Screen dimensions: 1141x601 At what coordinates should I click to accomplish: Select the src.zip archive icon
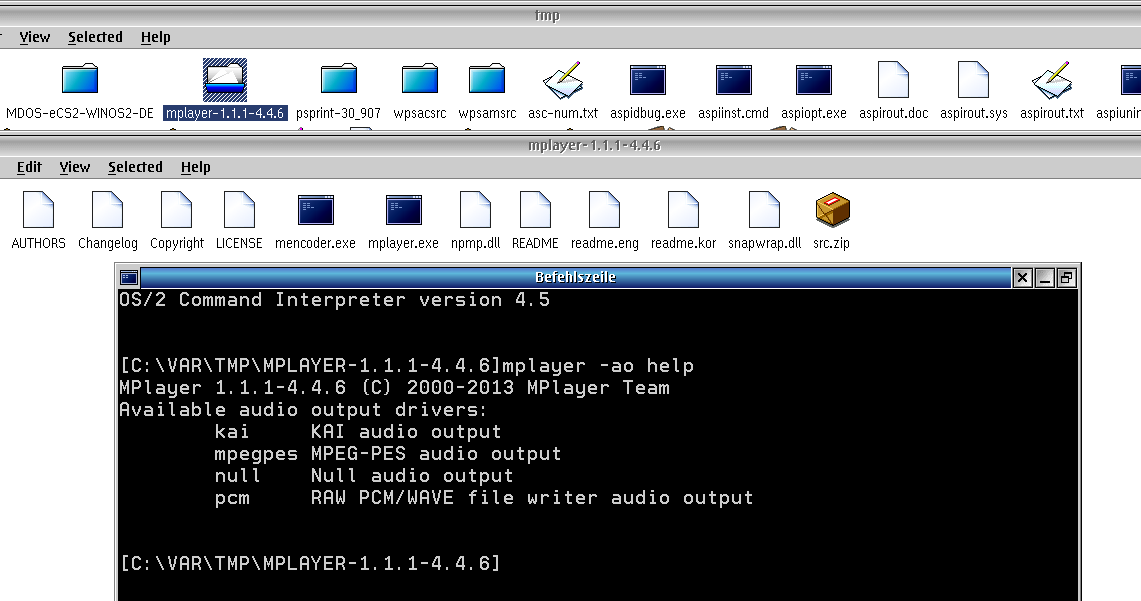pos(832,210)
